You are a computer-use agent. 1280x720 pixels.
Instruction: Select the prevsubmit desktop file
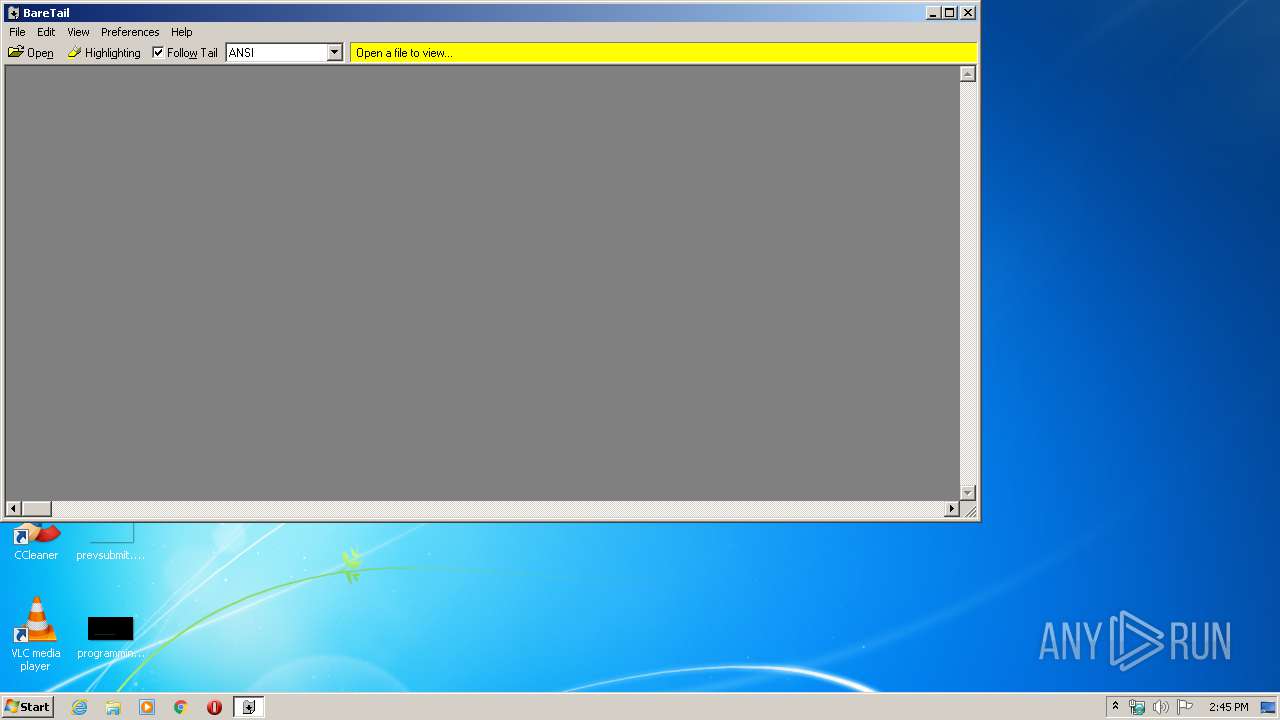coord(110,542)
